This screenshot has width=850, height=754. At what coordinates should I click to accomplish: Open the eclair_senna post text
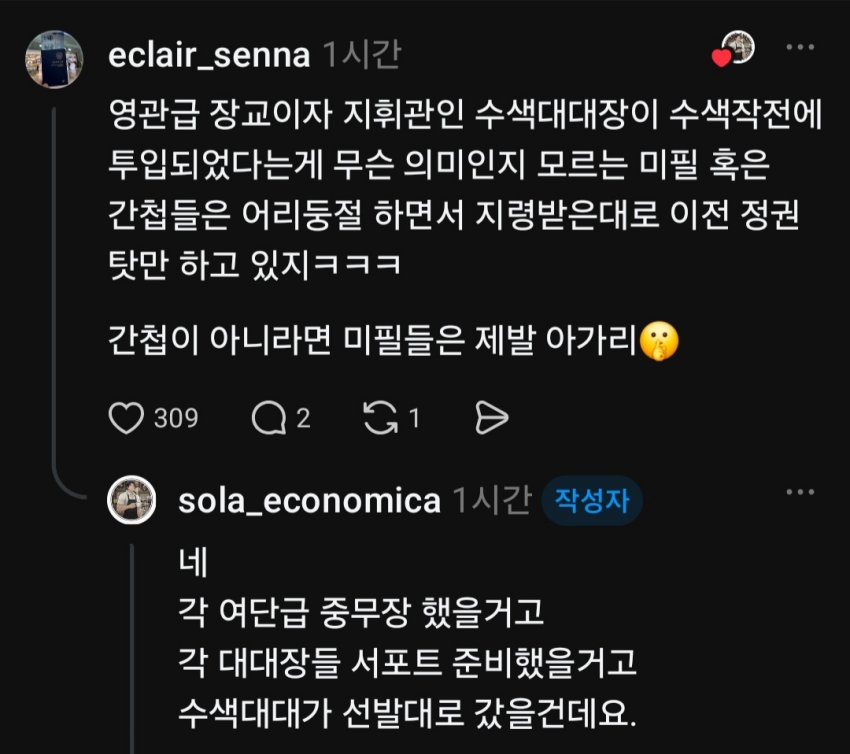coord(465,227)
